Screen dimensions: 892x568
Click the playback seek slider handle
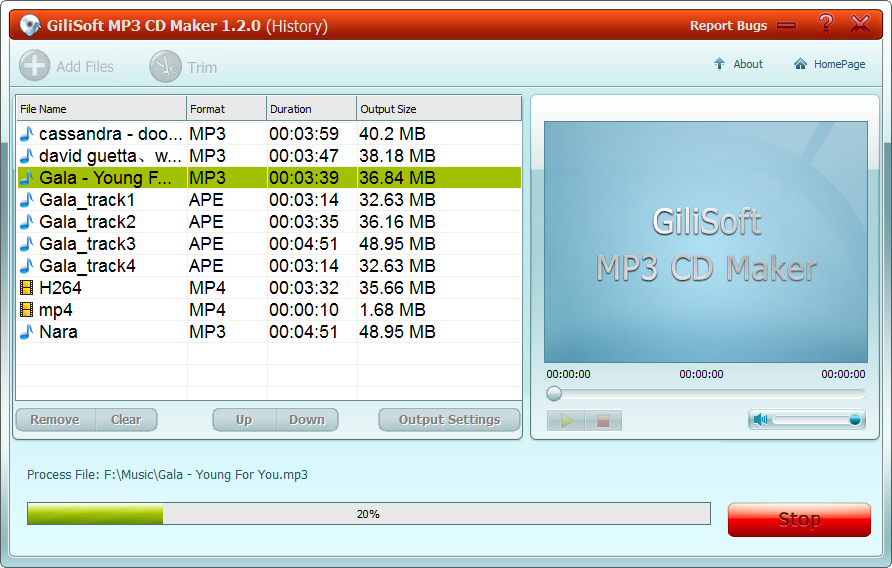click(554, 394)
